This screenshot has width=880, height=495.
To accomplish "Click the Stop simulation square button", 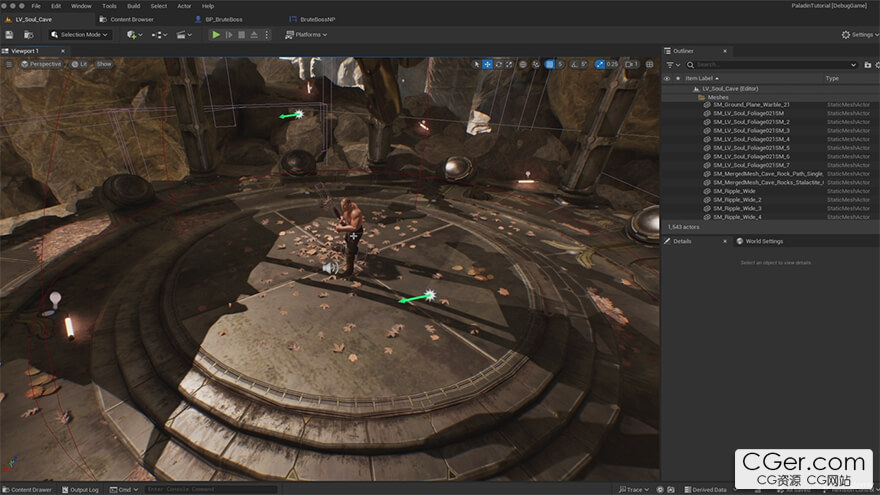I will [241, 35].
